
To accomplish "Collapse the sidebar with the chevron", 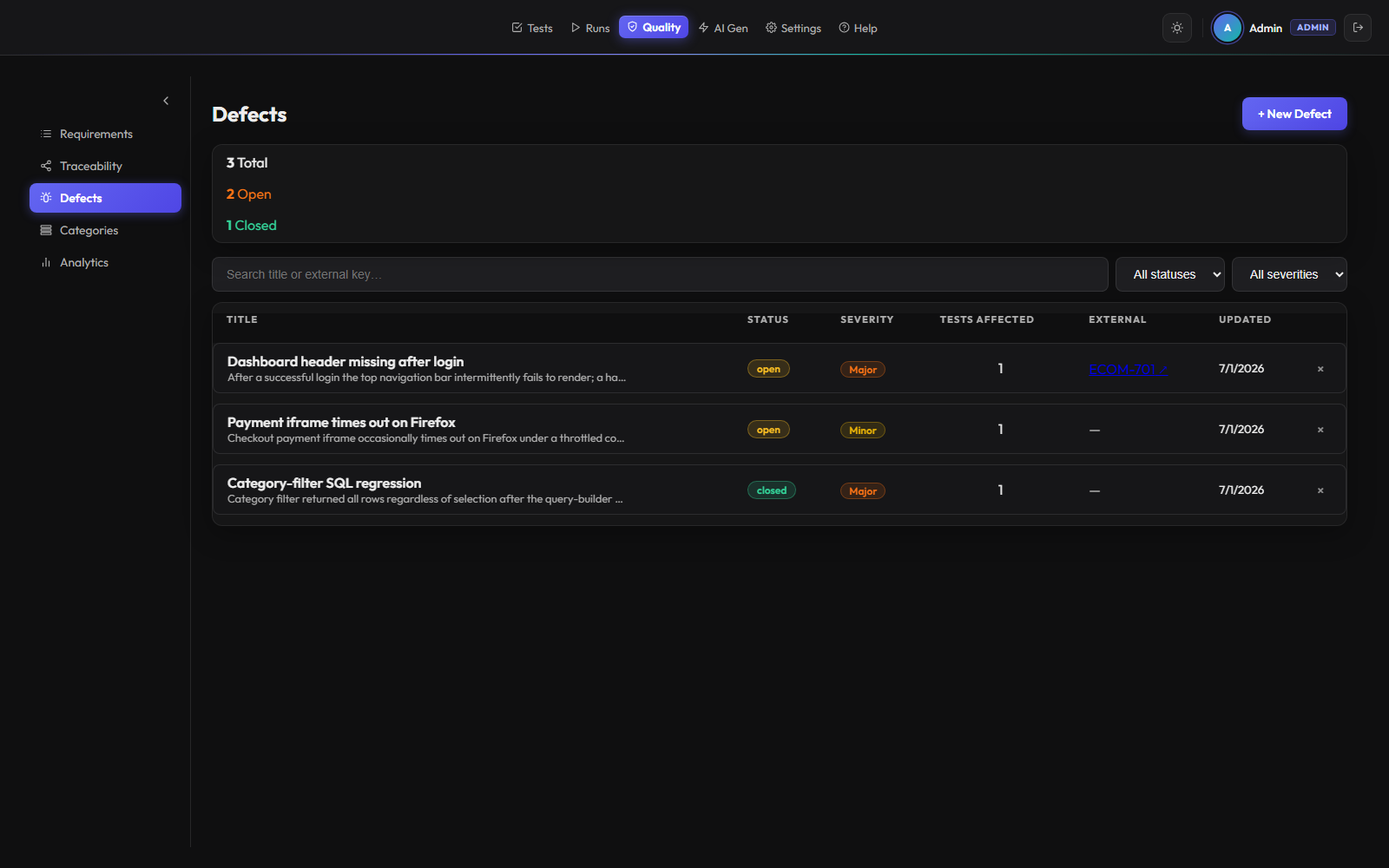I will click(166, 101).
